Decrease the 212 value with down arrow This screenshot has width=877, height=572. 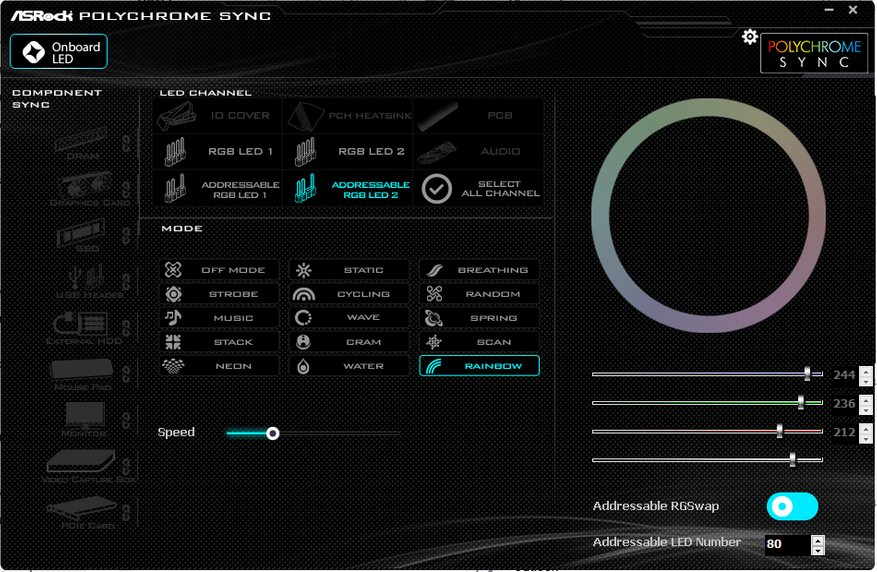click(x=866, y=438)
